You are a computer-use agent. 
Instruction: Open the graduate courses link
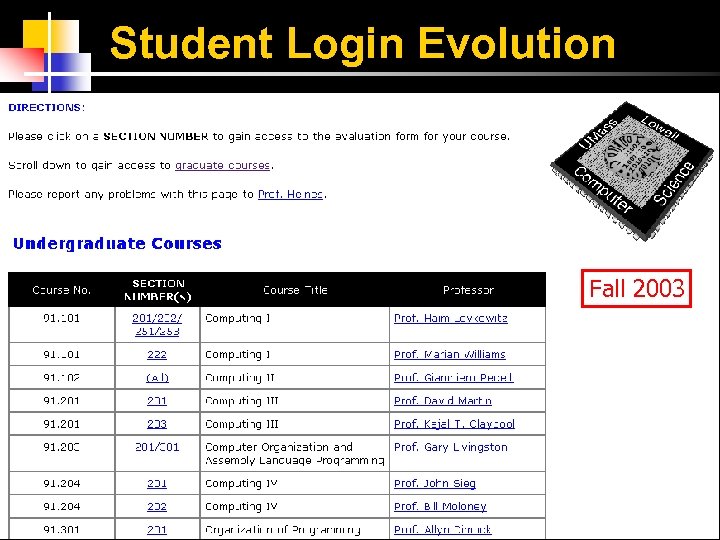click(222, 165)
